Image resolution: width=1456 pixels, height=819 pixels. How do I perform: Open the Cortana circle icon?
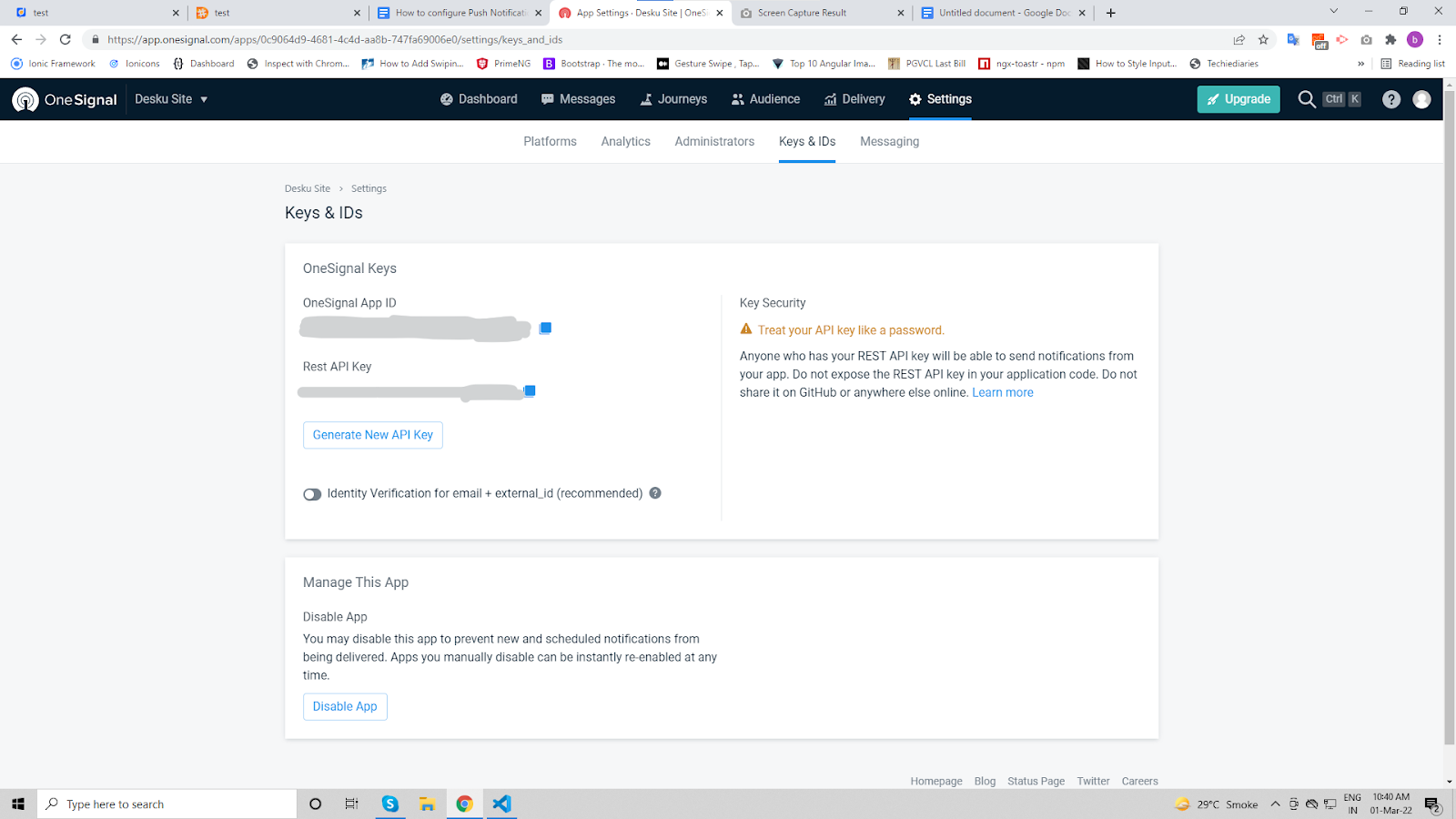pyautogui.click(x=315, y=804)
